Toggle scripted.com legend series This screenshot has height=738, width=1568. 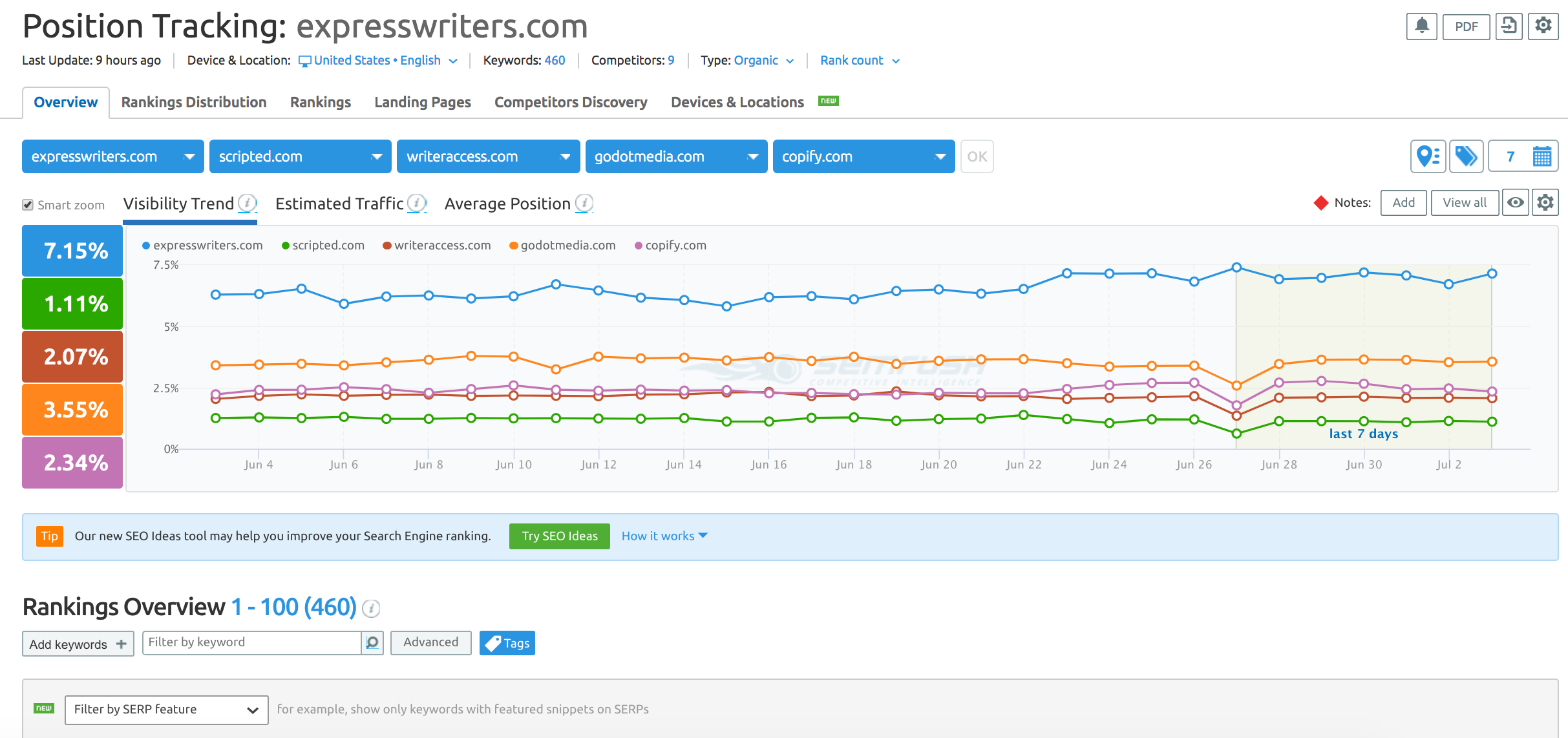(323, 246)
